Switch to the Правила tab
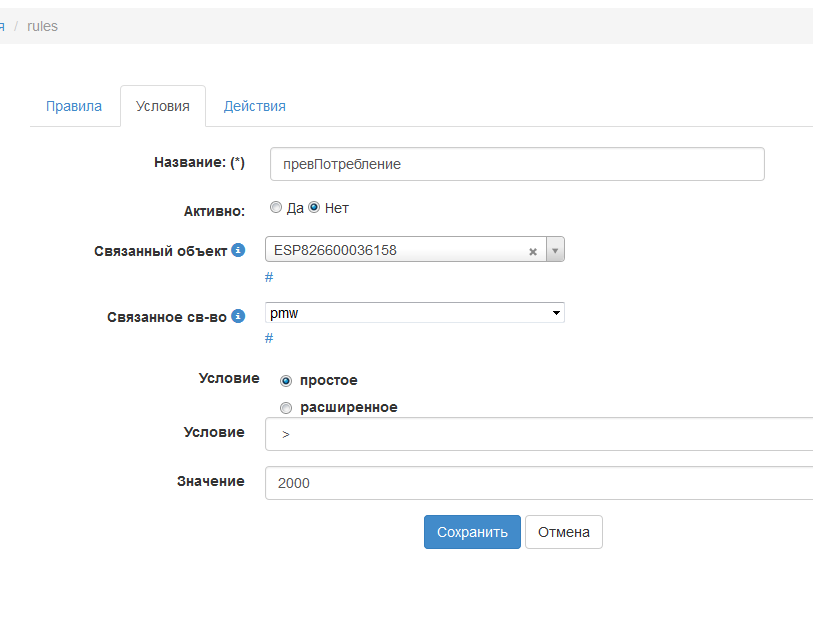 pyautogui.click(x=74, y=106)
